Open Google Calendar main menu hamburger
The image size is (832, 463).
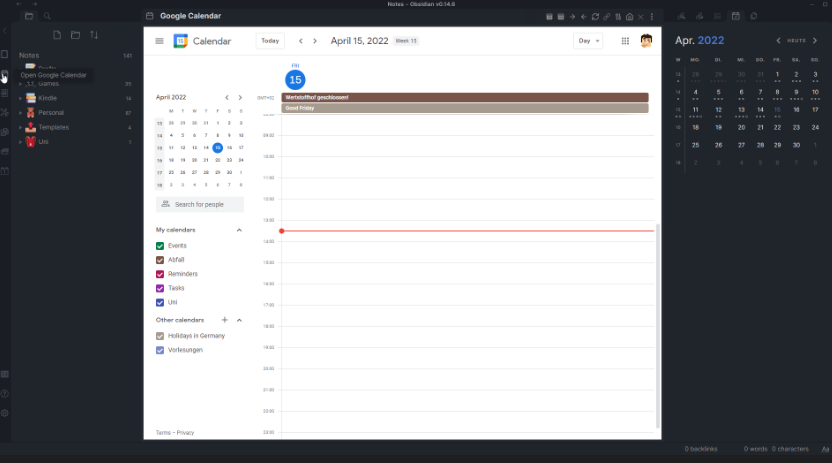(x=159, y=41)
